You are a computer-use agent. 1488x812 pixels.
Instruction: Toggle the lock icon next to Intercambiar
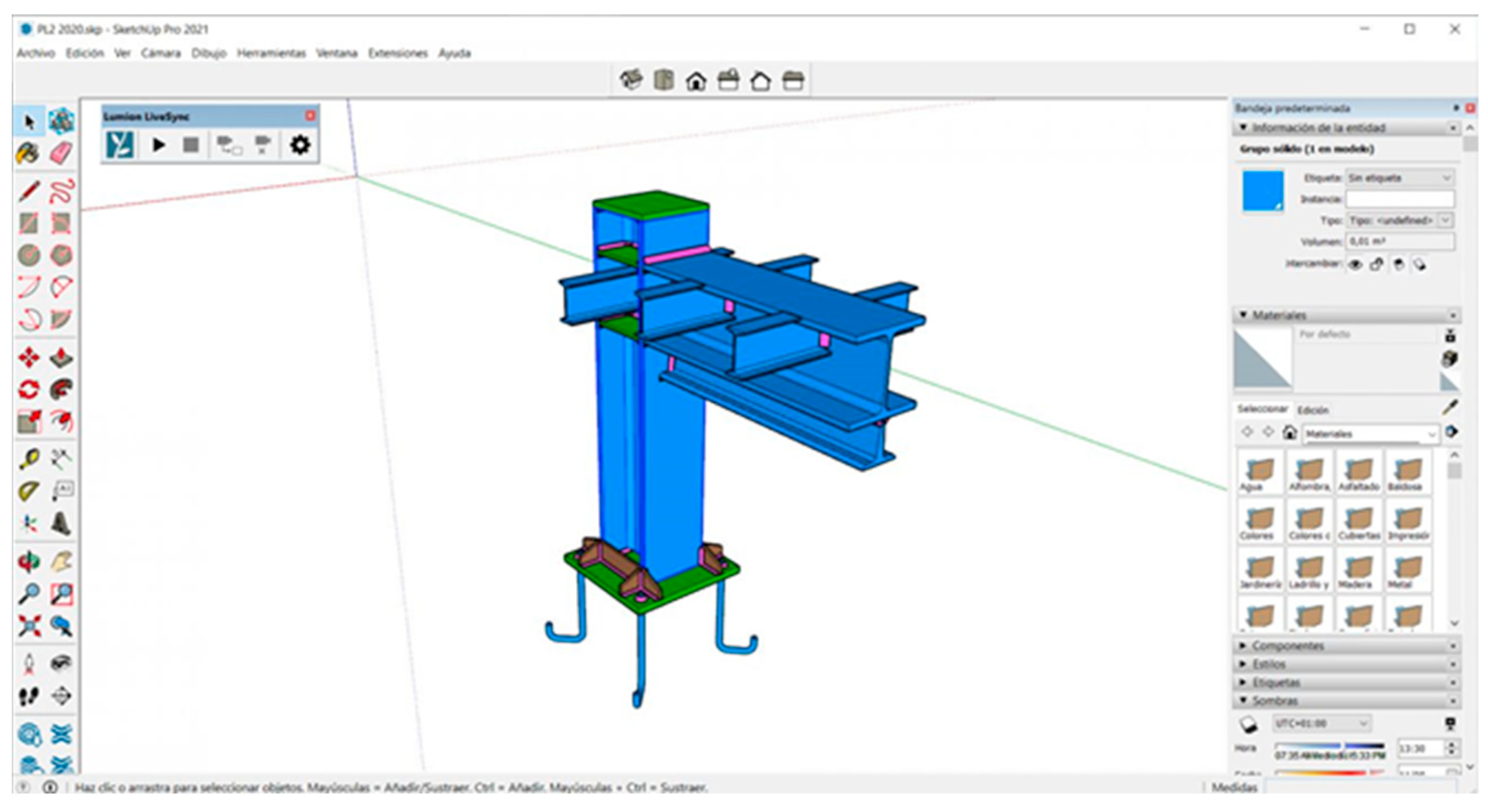click(1377, 265)
